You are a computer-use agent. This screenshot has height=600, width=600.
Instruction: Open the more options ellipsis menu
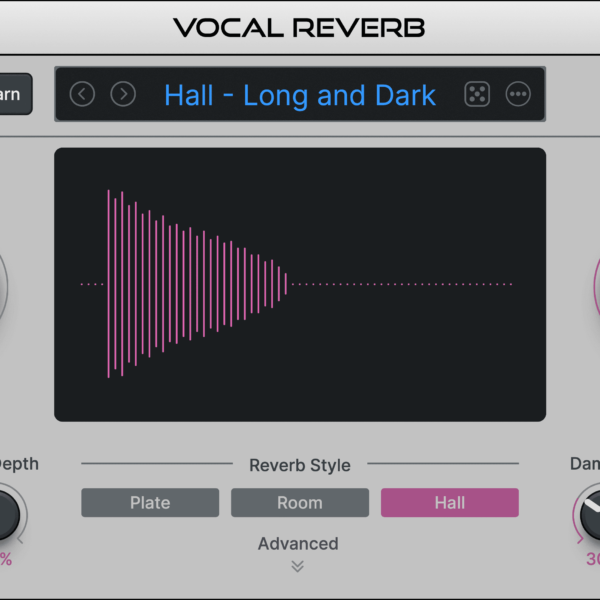click(518, 94)
